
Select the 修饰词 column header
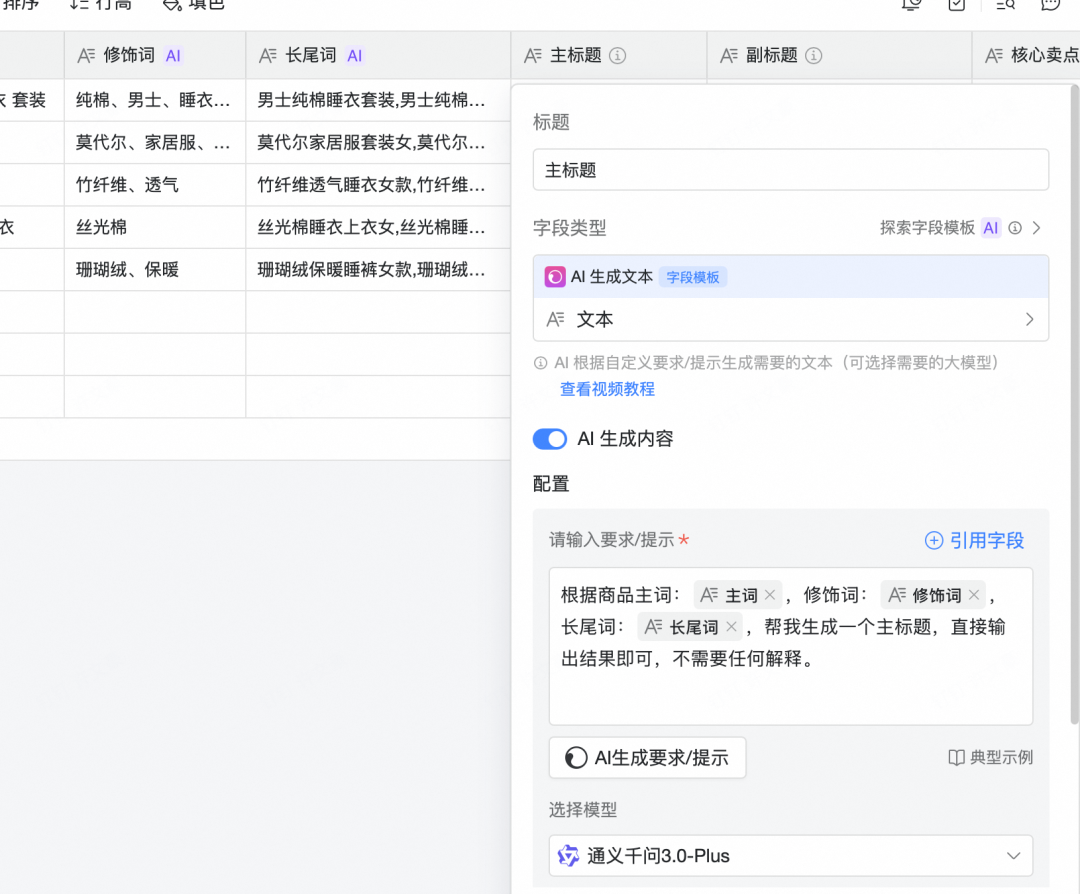point(155,56)
